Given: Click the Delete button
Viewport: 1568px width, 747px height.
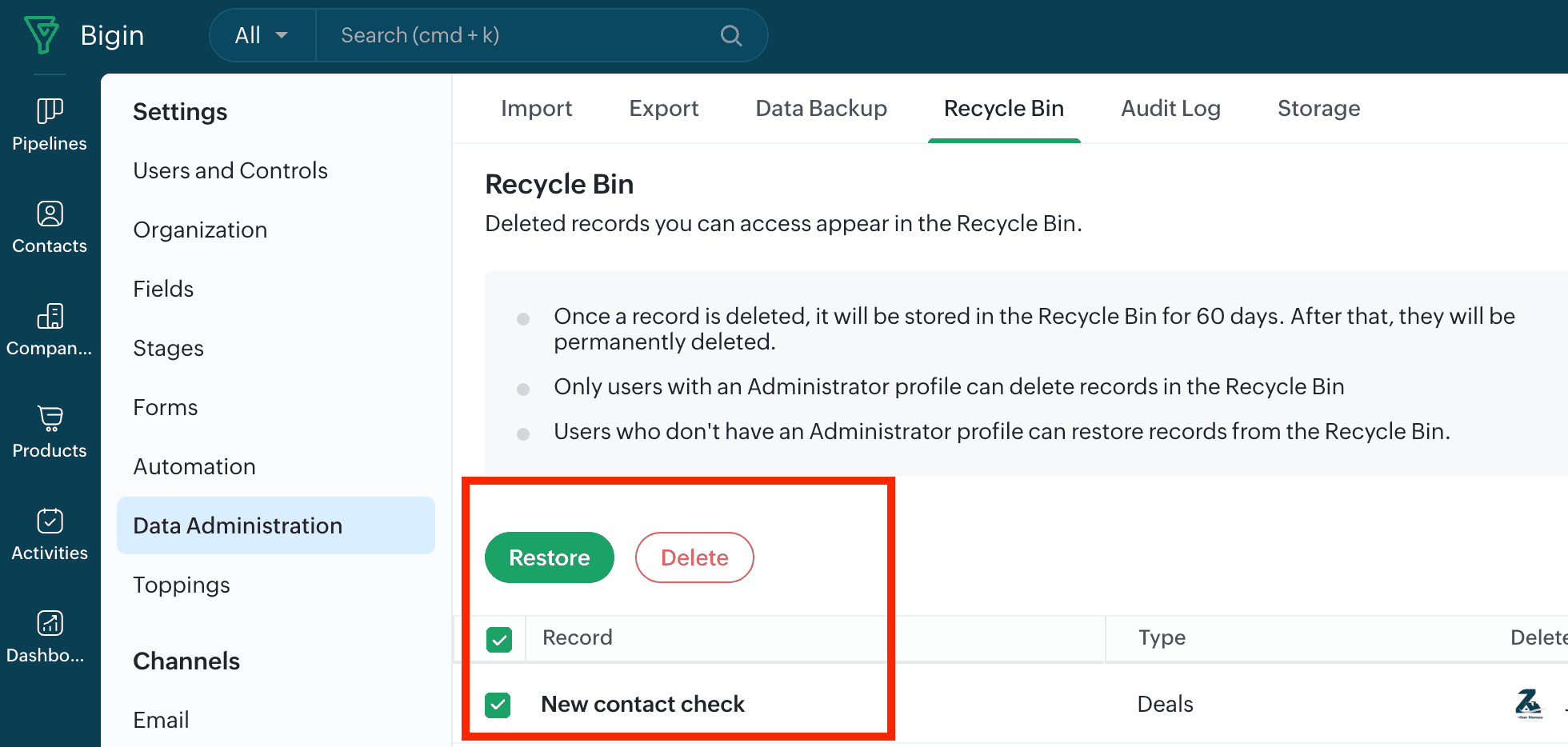Looking at the screenshot, I should coord(694,557).
